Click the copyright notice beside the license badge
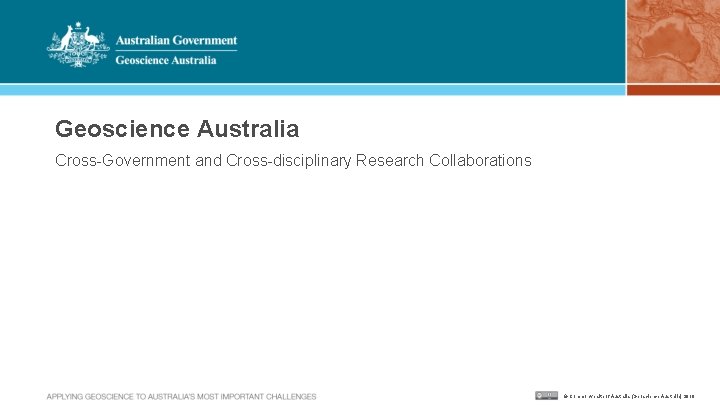 pos(629,396)
